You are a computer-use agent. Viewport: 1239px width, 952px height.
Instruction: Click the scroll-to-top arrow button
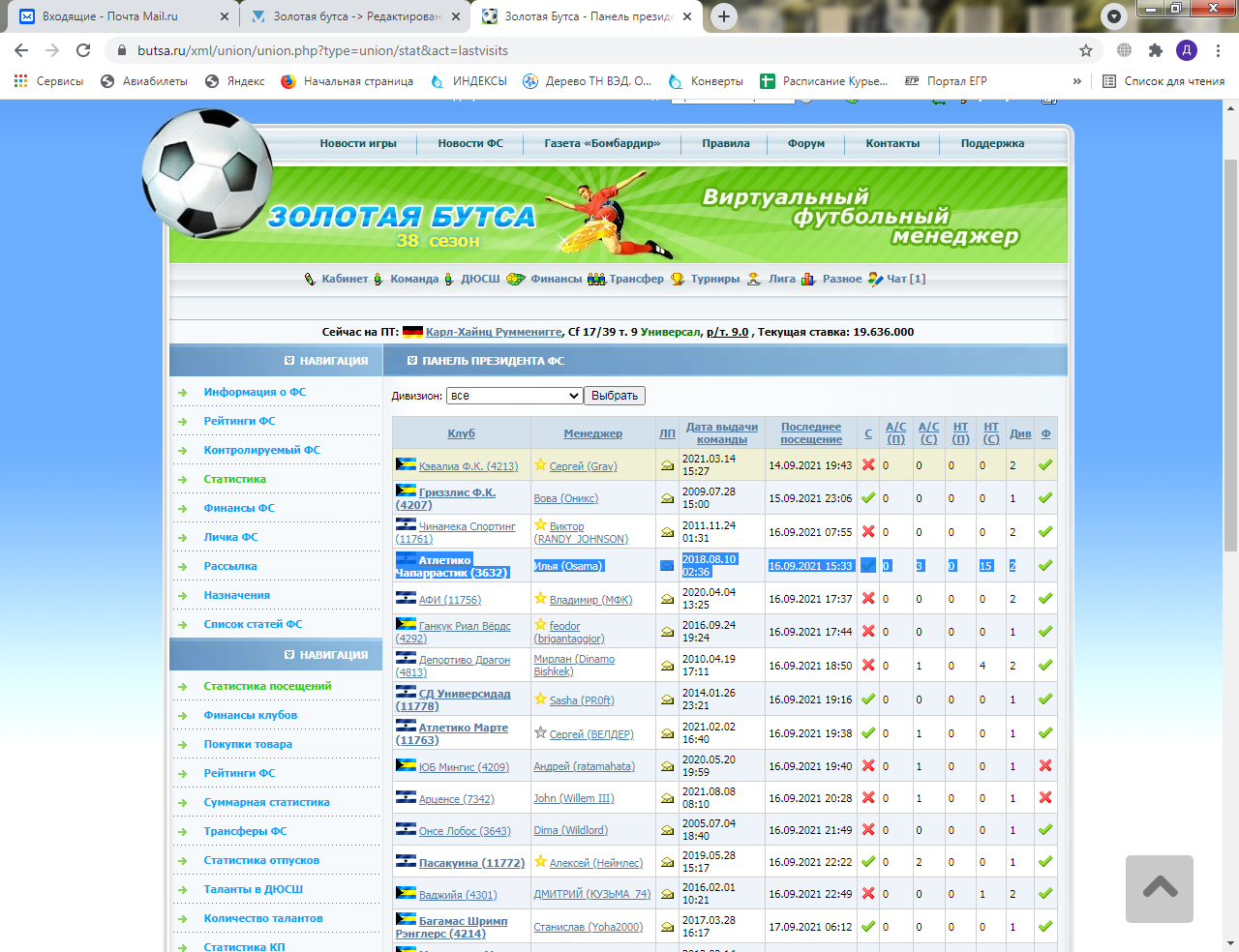1159,888
